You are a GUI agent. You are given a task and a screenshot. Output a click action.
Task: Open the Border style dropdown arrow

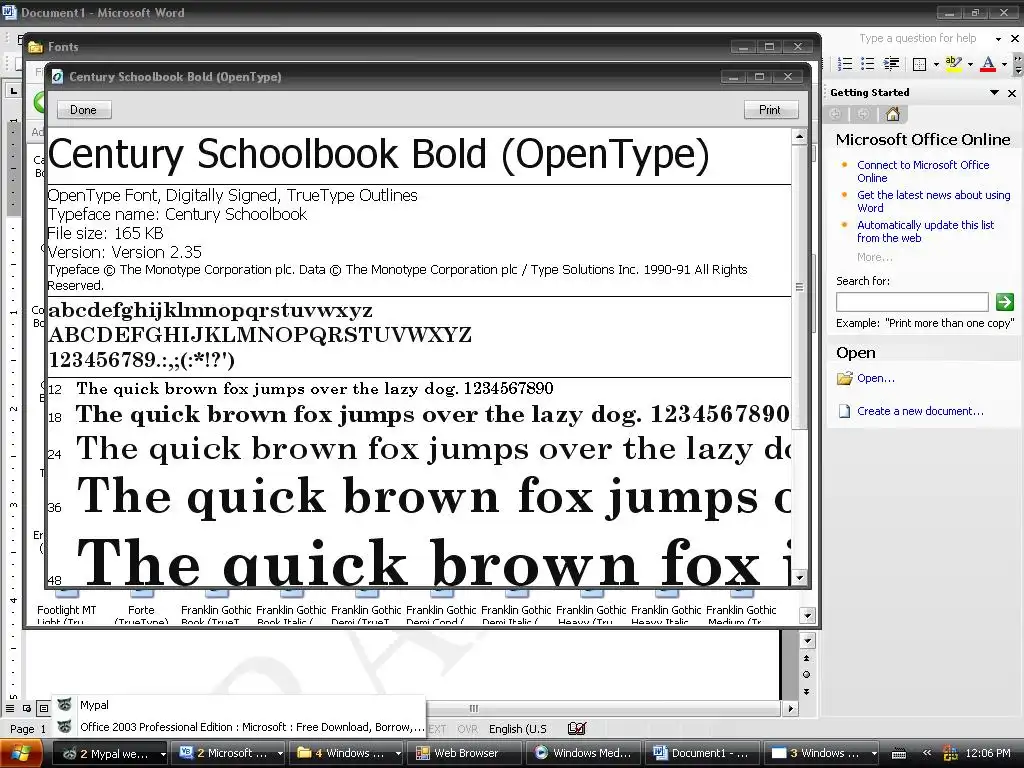click(936, 64)
